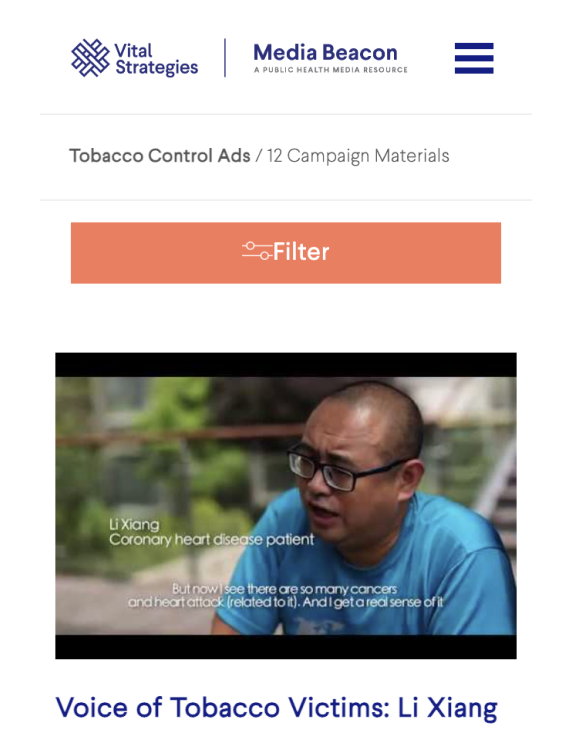The width and height of the screenshot is (572, 744).
Task: Click the bottom black letterbox bar of video
Action: coord(286,647)
